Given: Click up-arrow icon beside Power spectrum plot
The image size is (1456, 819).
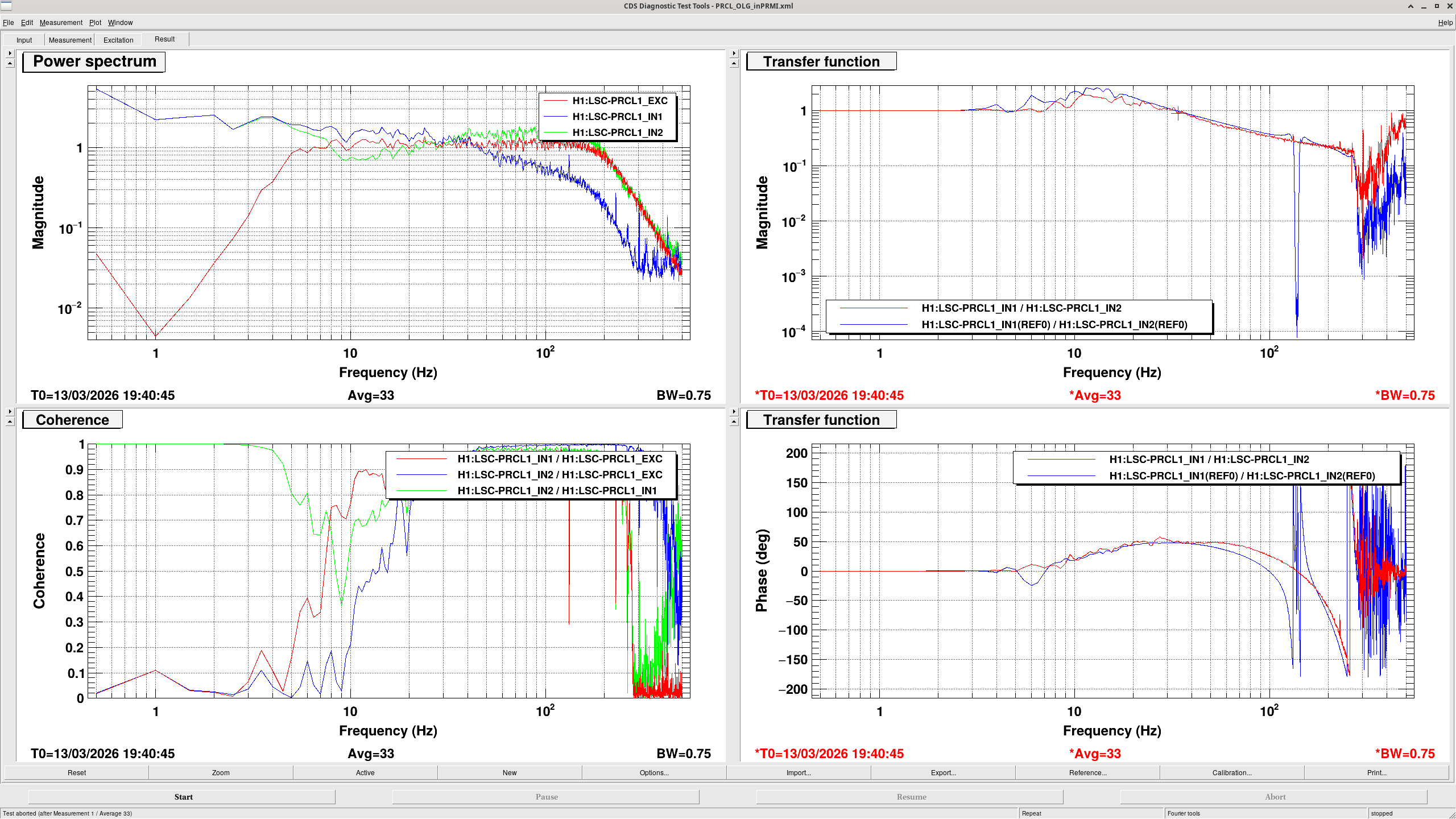Looking at the screenshot, I should 10,63.
